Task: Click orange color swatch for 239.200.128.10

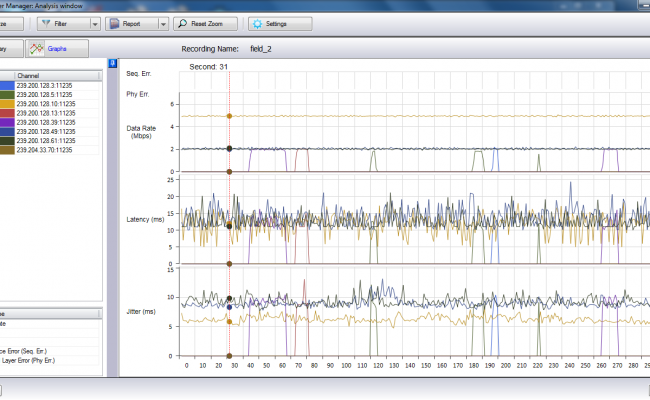Action: (x=7, y=104)
